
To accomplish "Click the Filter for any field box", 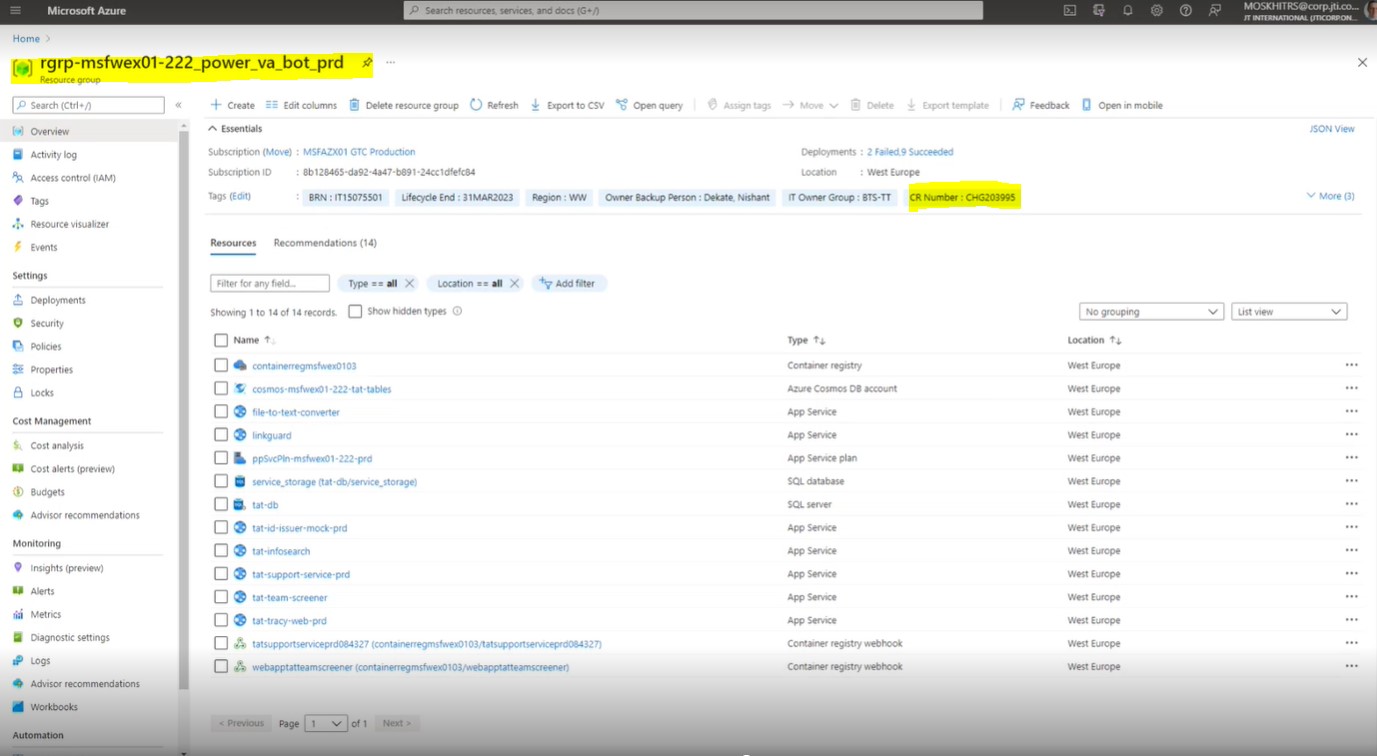I will (270, 284).
